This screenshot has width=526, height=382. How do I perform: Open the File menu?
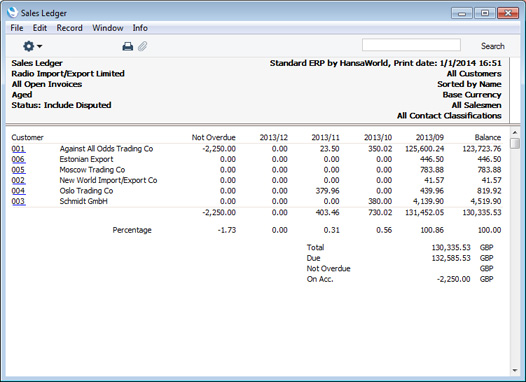point(17,28)
